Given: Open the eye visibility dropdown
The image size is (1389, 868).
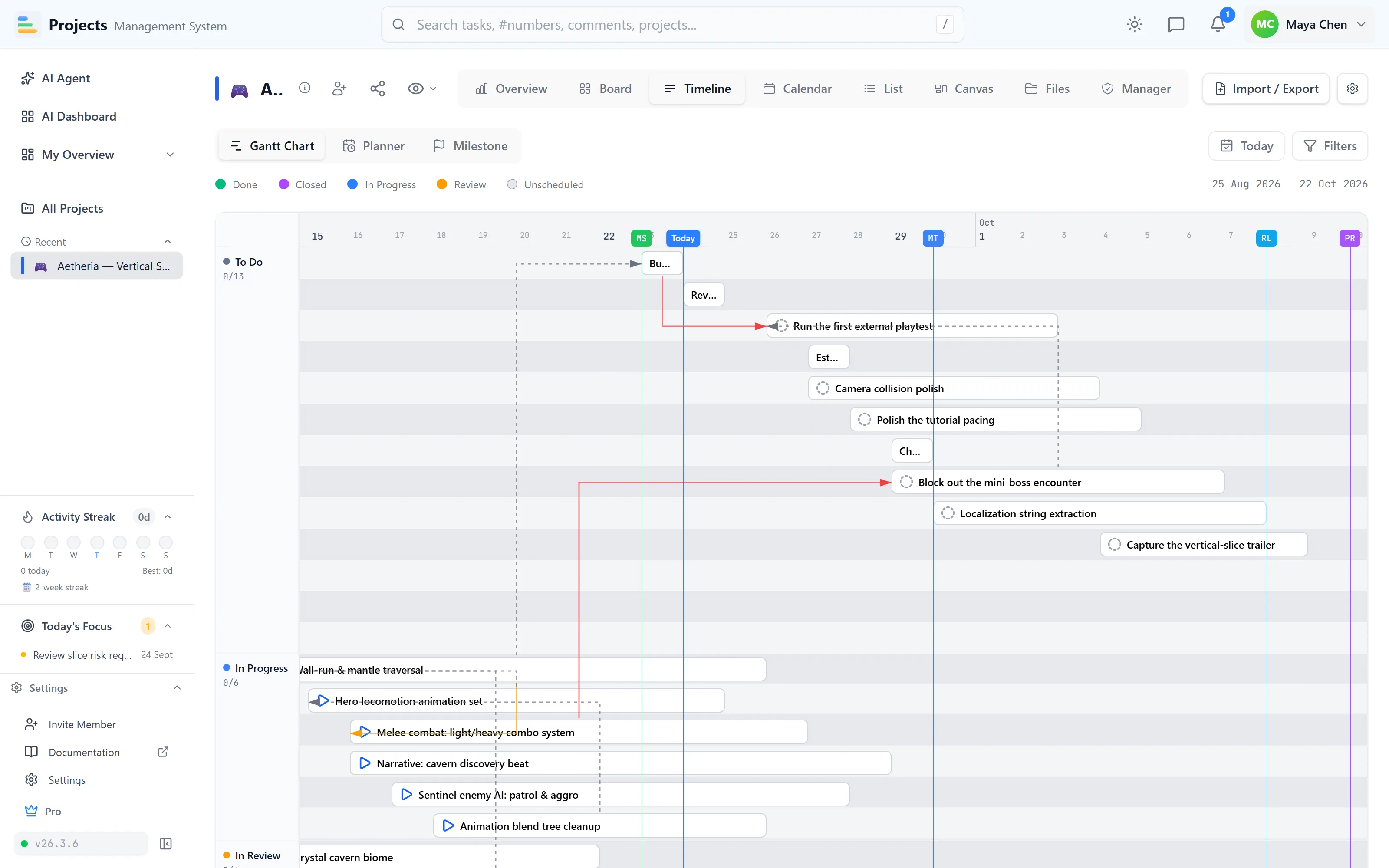Looking at the screenshot, I should (x=422, y=89).
